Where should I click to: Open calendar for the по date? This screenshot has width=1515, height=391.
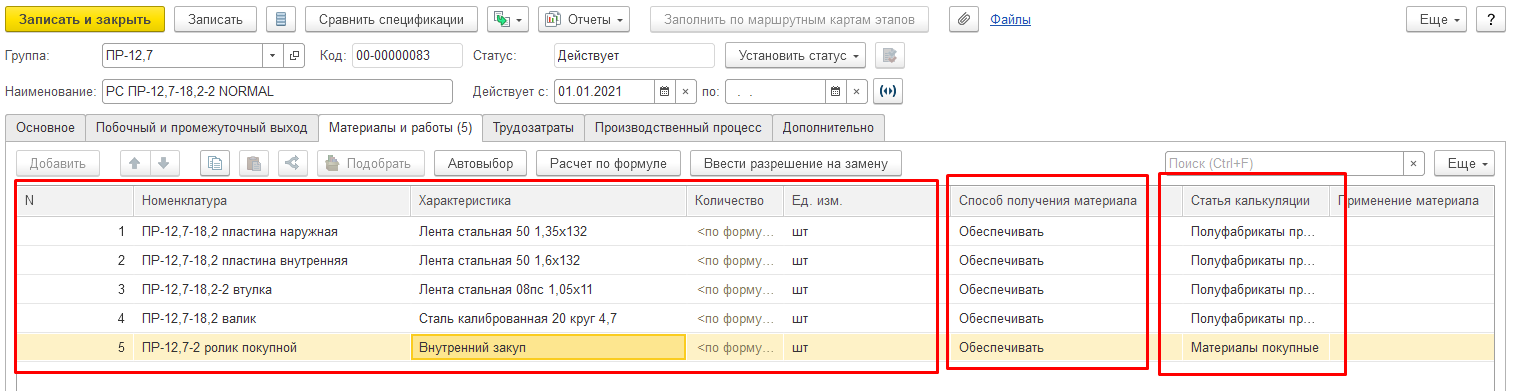pos(836,91)
